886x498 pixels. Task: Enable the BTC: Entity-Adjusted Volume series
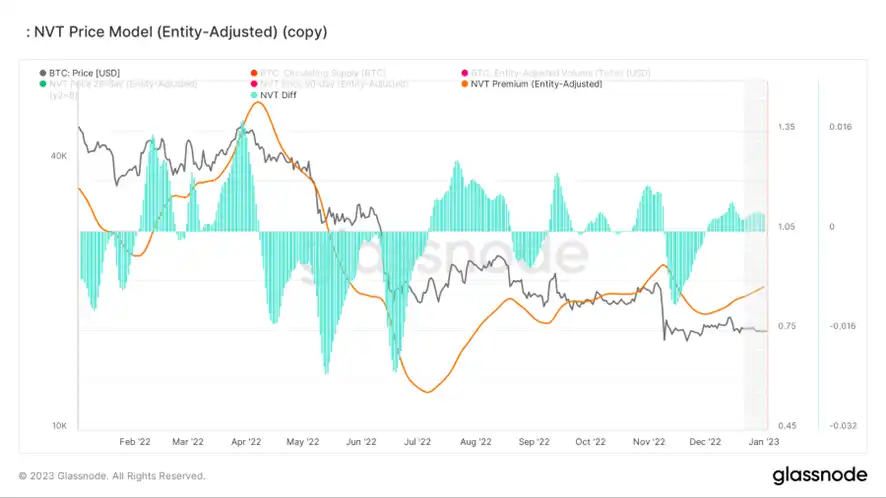pyautogui.click(x=556, y=73)
